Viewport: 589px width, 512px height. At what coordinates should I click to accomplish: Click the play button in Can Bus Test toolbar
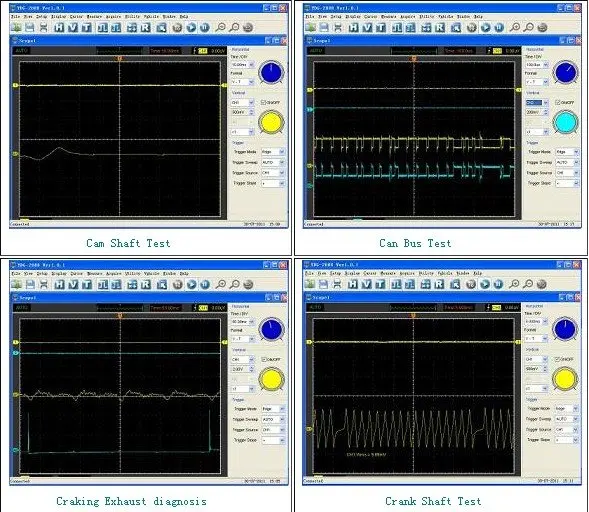[x=486, y=27]
